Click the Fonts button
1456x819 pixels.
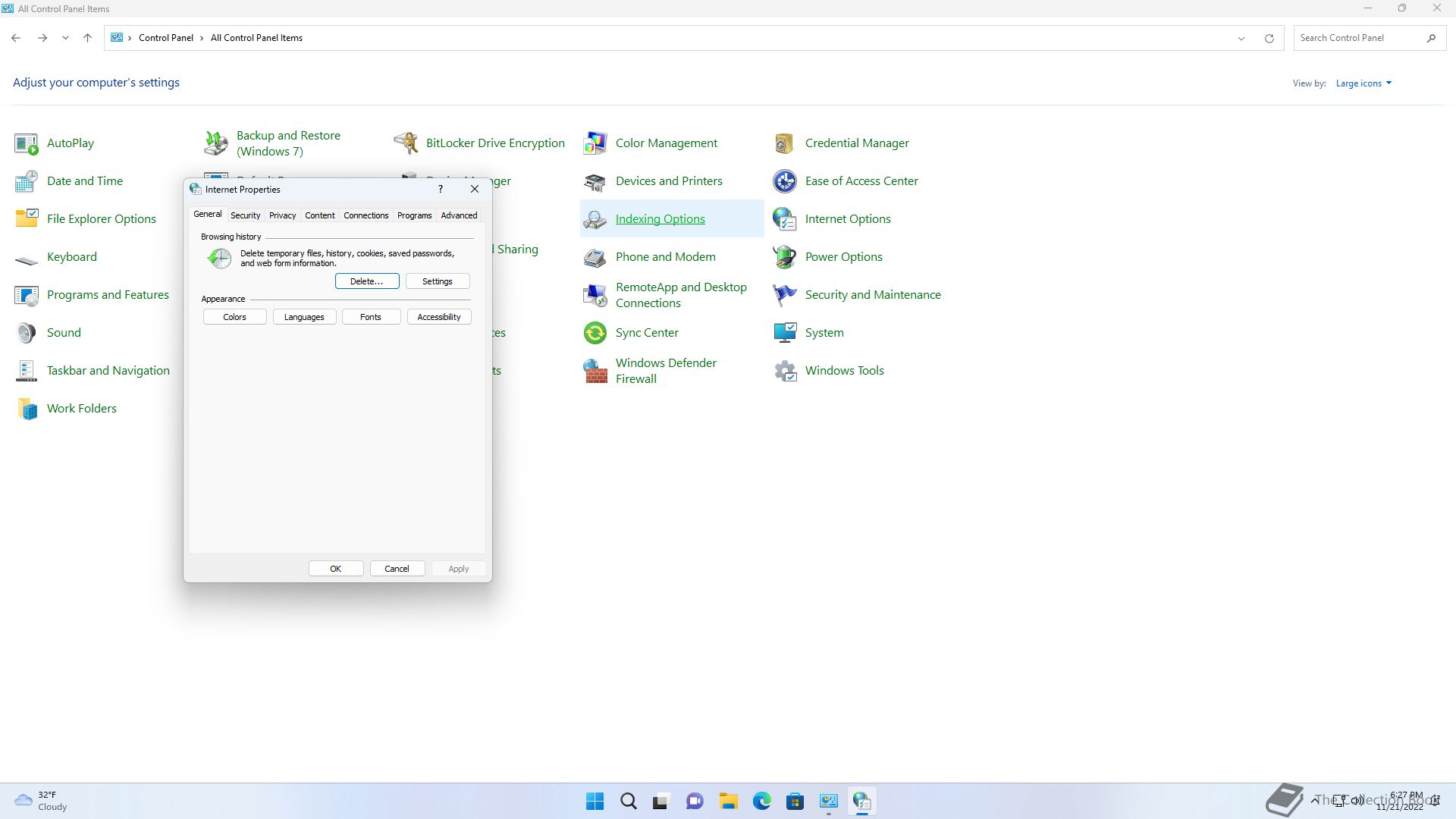pyautogui.click(x=371, y=317)
